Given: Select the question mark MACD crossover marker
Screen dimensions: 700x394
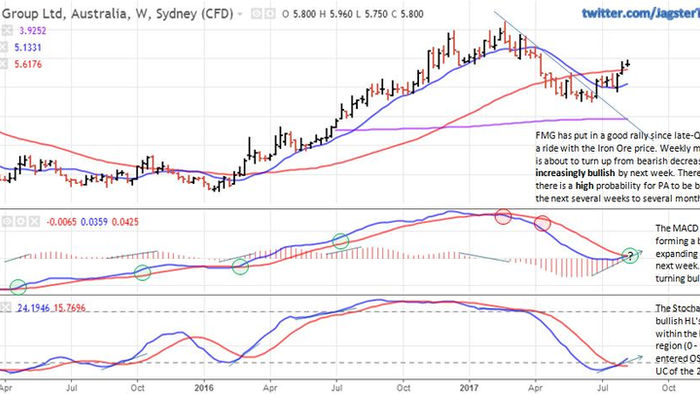Looking at the screenshot, I should [x=630, y=256].
